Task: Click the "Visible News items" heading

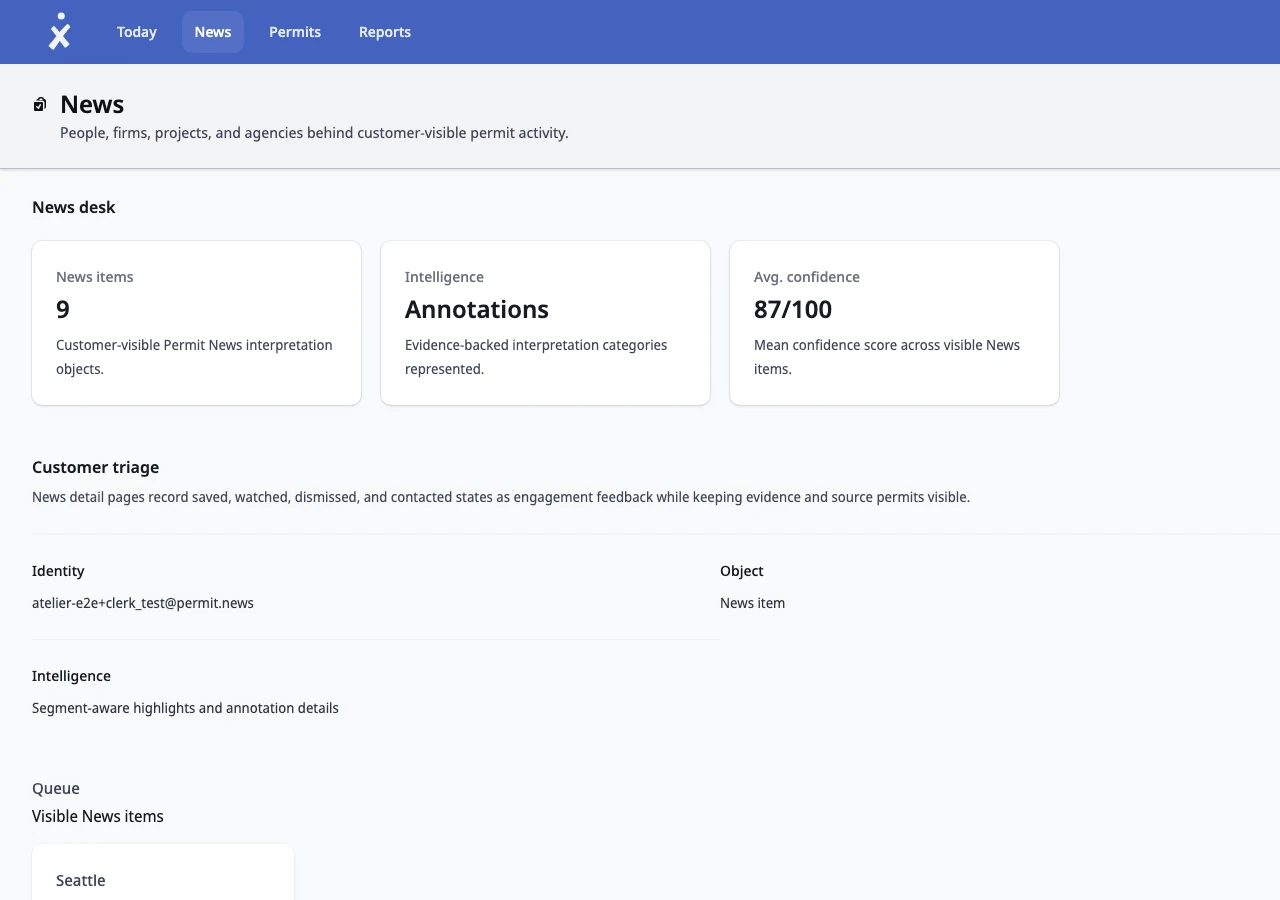Action: point(98,816)
